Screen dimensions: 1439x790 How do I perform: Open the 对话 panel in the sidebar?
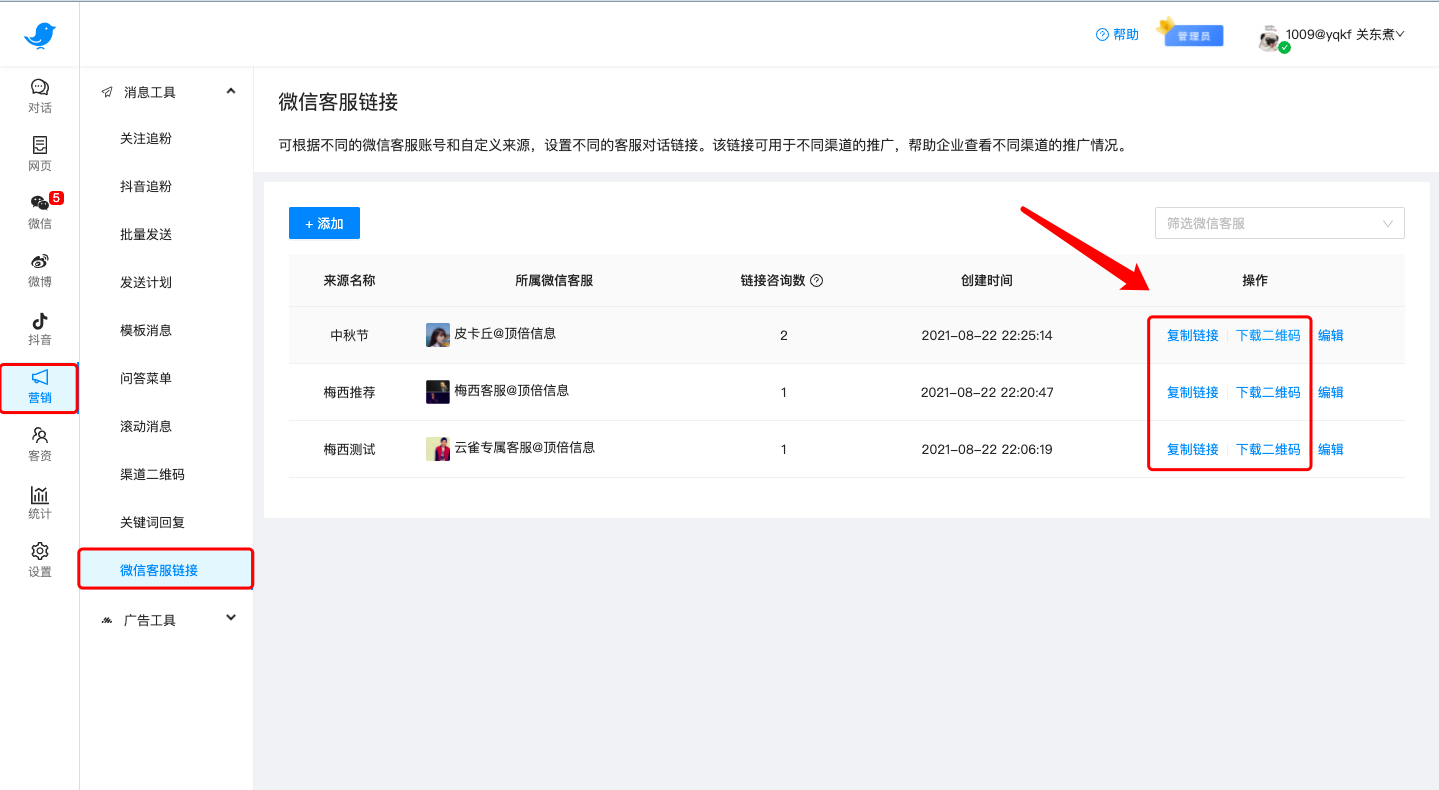(40, 95)
